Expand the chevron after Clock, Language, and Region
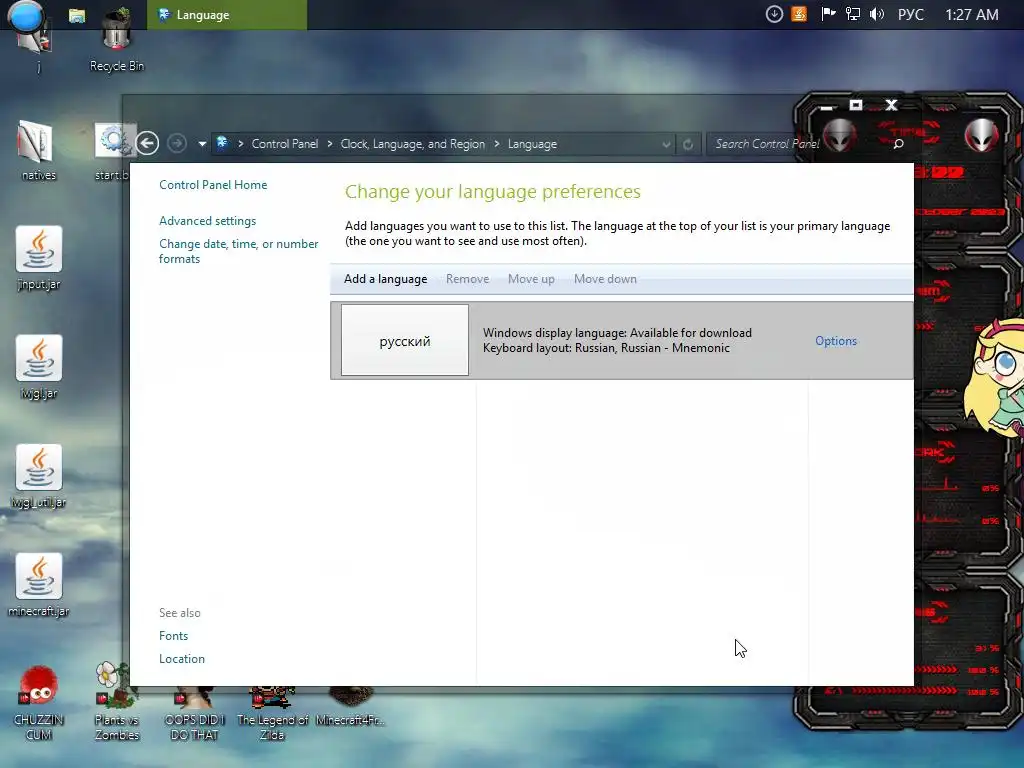The height and width of the screenshot is (768, 1024). tap(496, 144)
